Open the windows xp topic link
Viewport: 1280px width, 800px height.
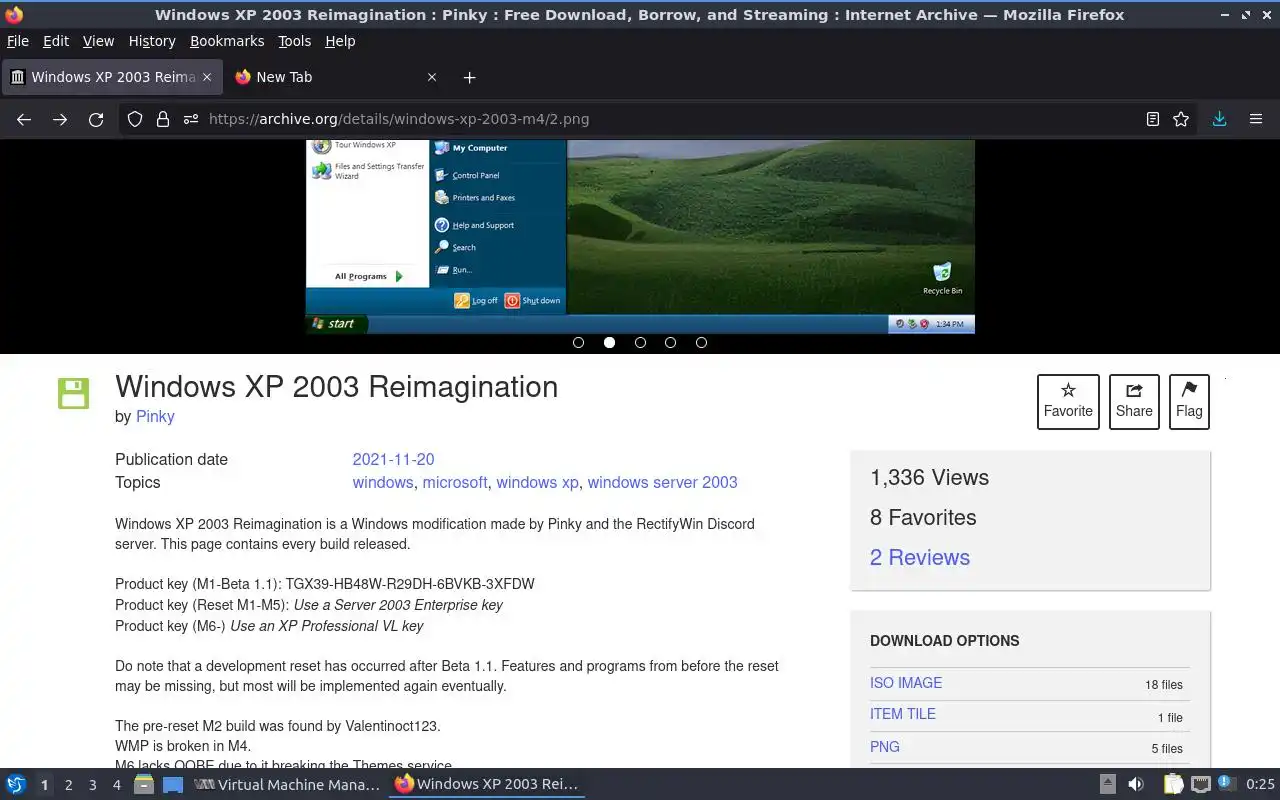pyautogui.click(x=537, y=482)
